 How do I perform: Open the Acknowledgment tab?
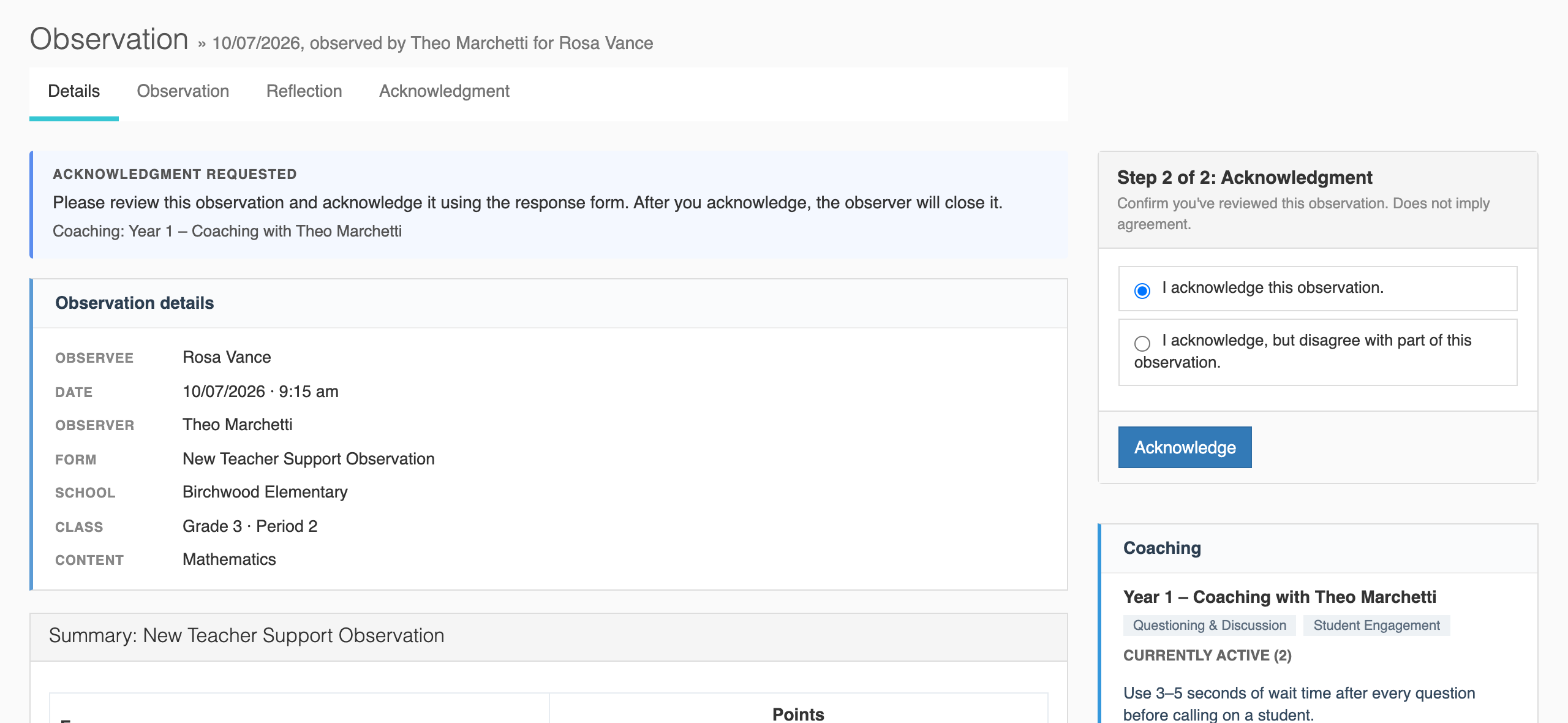(x=444, y=91)
